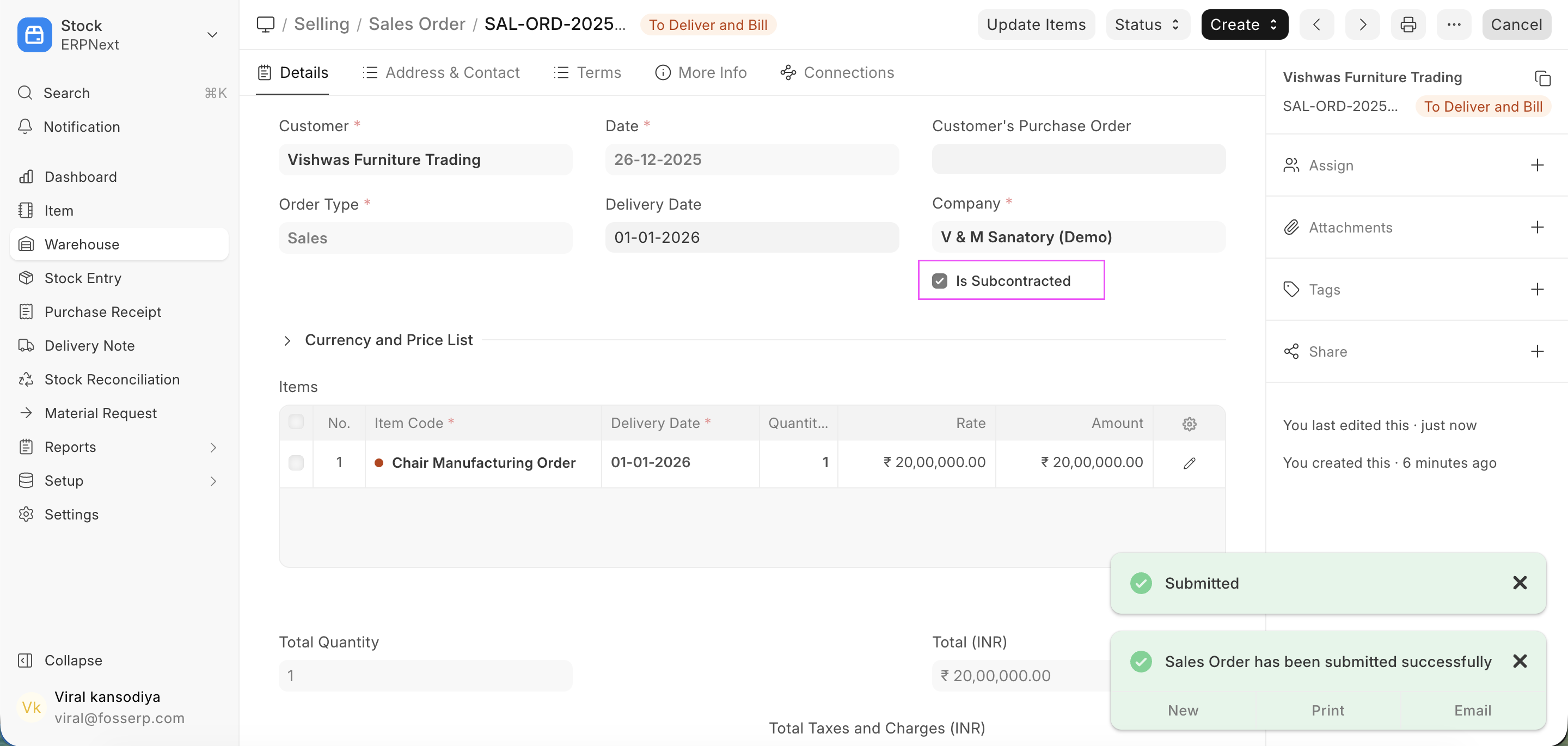The width and height of the screenshot is (1568, 746).
Task: Click the Update Items button
Action: pyautogui.click(x=1037, y=25)
